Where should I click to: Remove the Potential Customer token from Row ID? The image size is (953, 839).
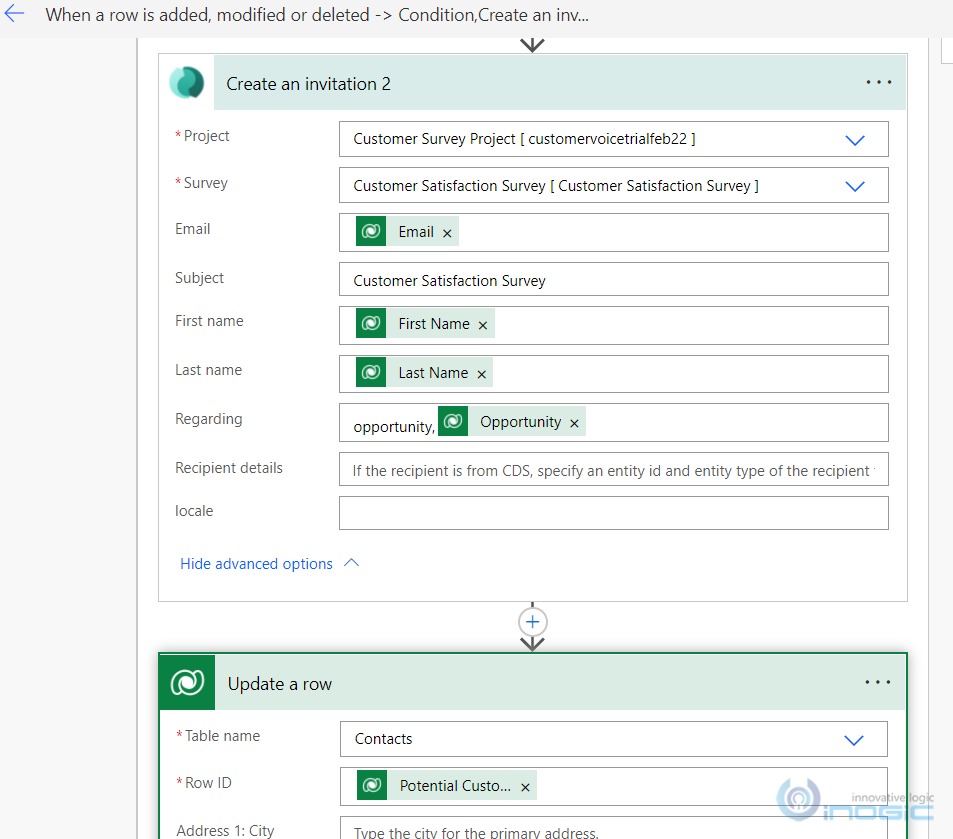525,787
